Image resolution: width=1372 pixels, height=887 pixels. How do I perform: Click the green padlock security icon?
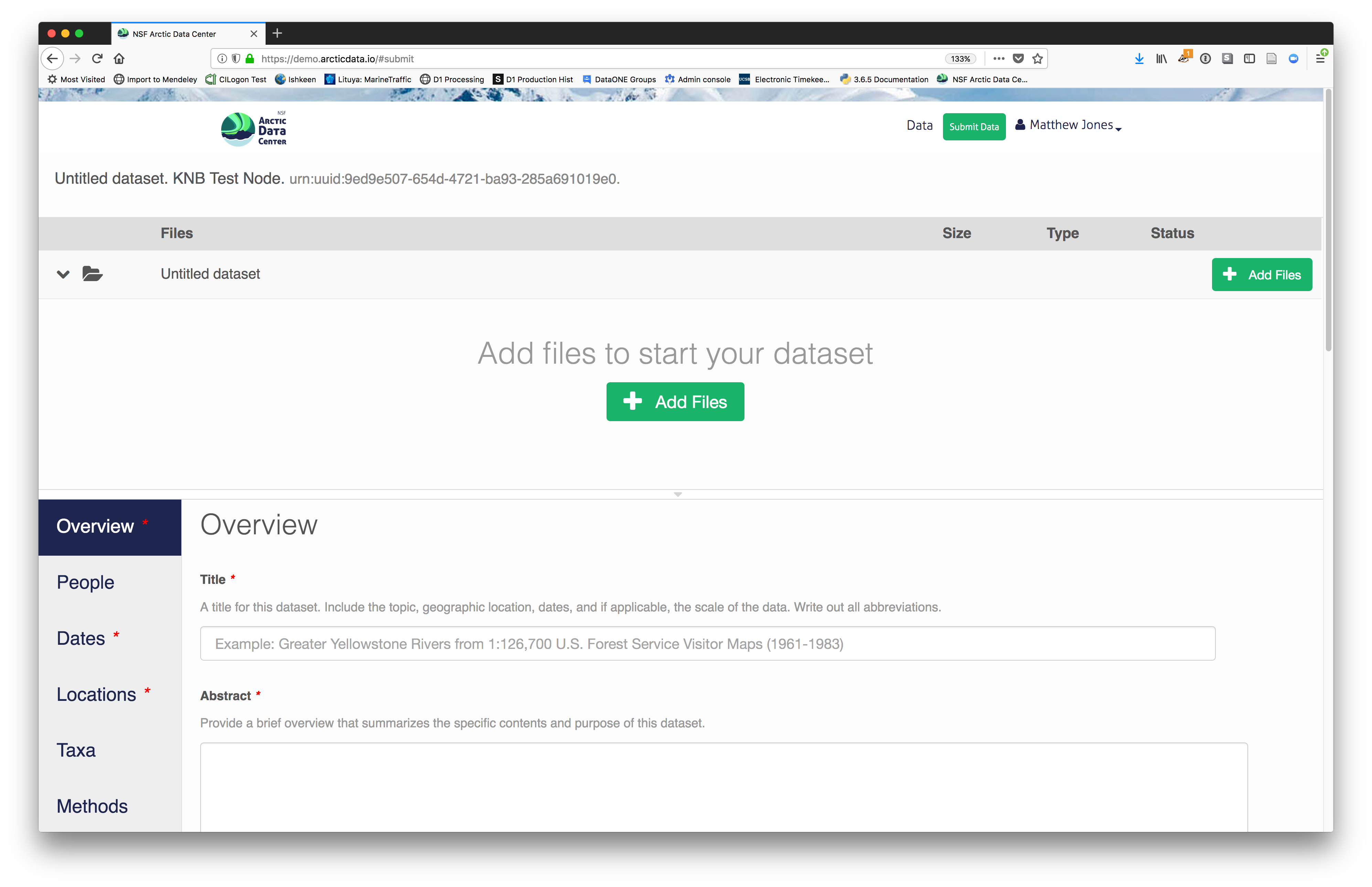pyautogui.click(x=250, y=59)
